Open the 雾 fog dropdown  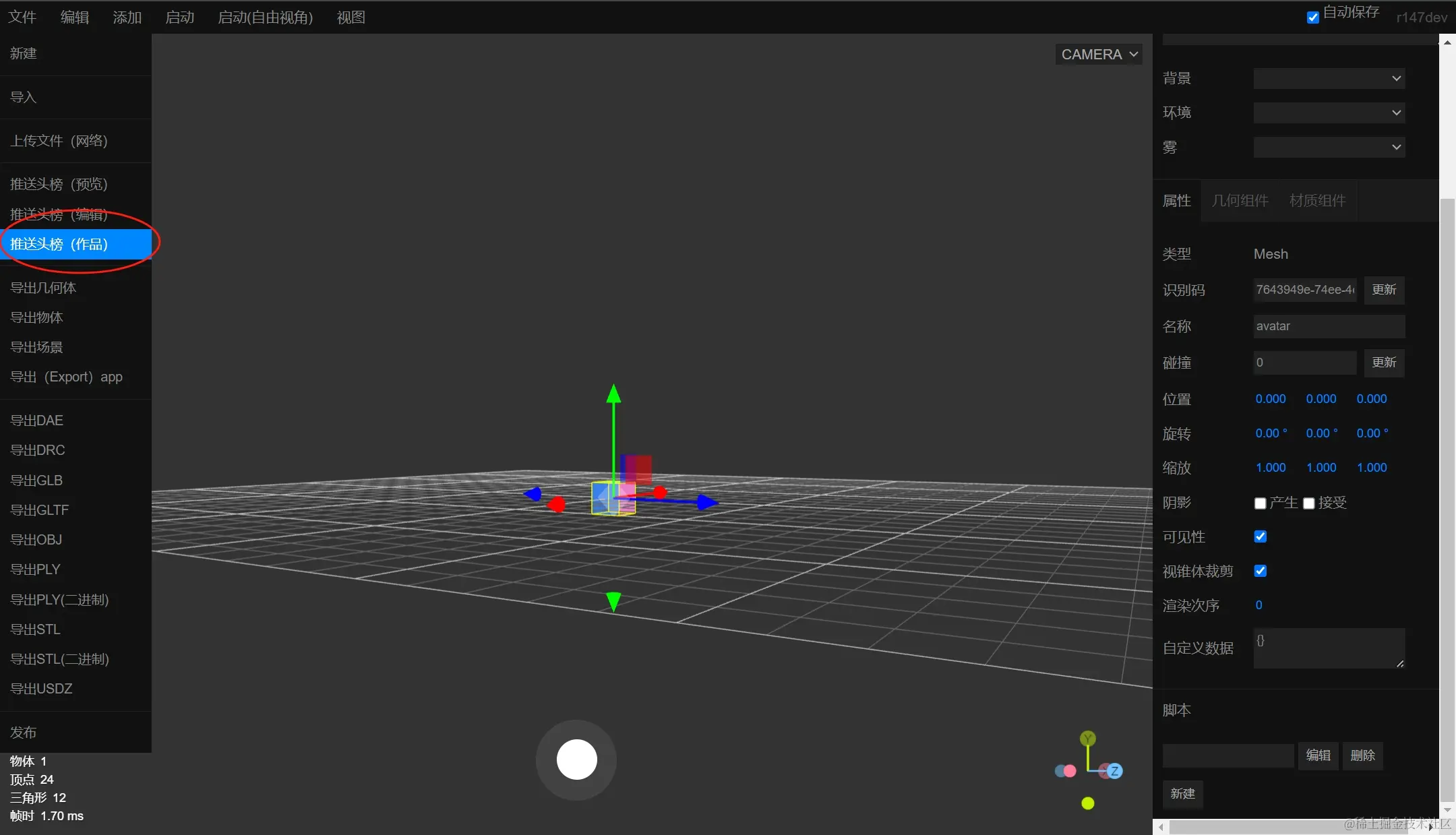point(1329,147)
